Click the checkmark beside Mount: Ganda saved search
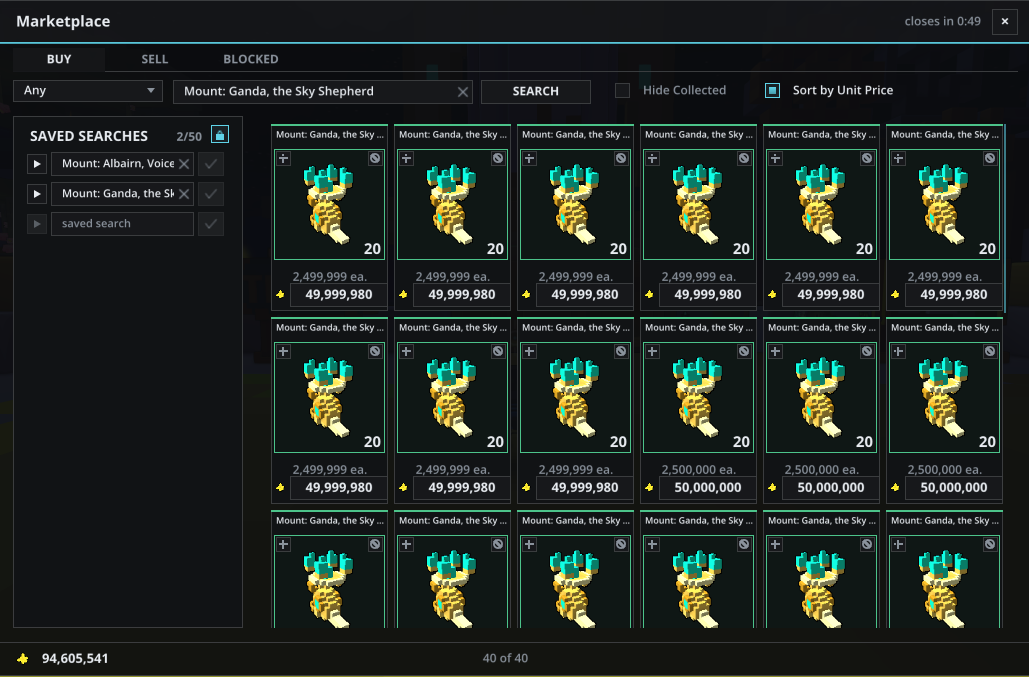1029x677 pixels. pos(211,194)
